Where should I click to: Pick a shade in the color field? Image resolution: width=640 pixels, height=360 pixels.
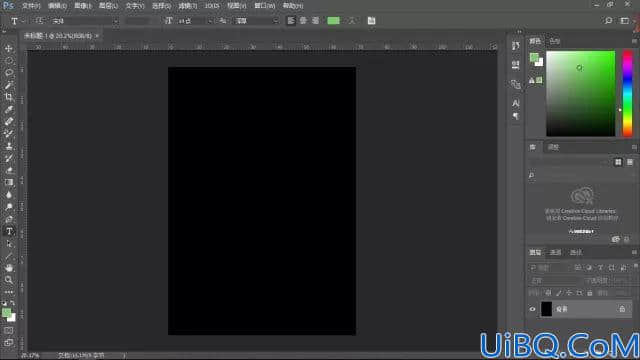[x=580, y=93]
